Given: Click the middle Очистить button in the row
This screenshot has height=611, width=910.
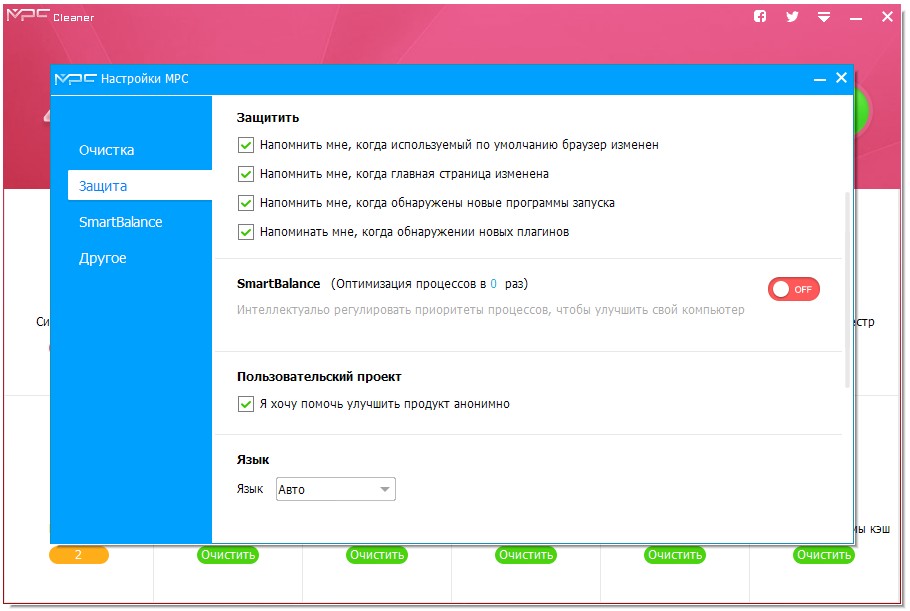Looking at the screenshot, I should pos(526,555).
